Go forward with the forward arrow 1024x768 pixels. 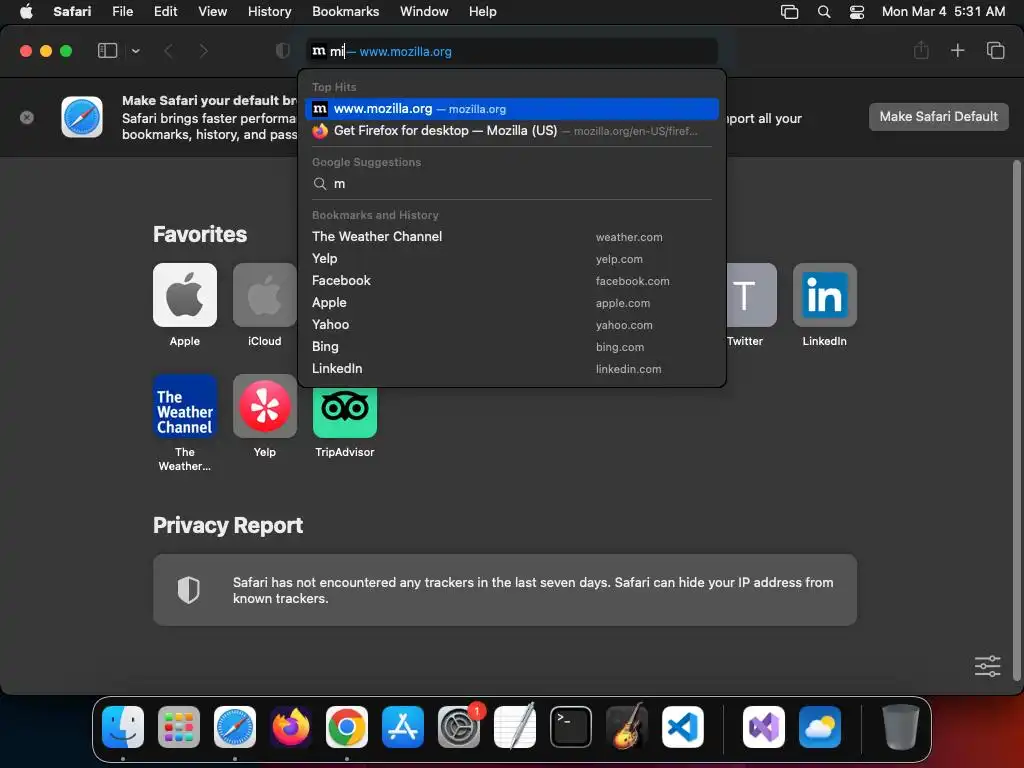coord(203,51)
